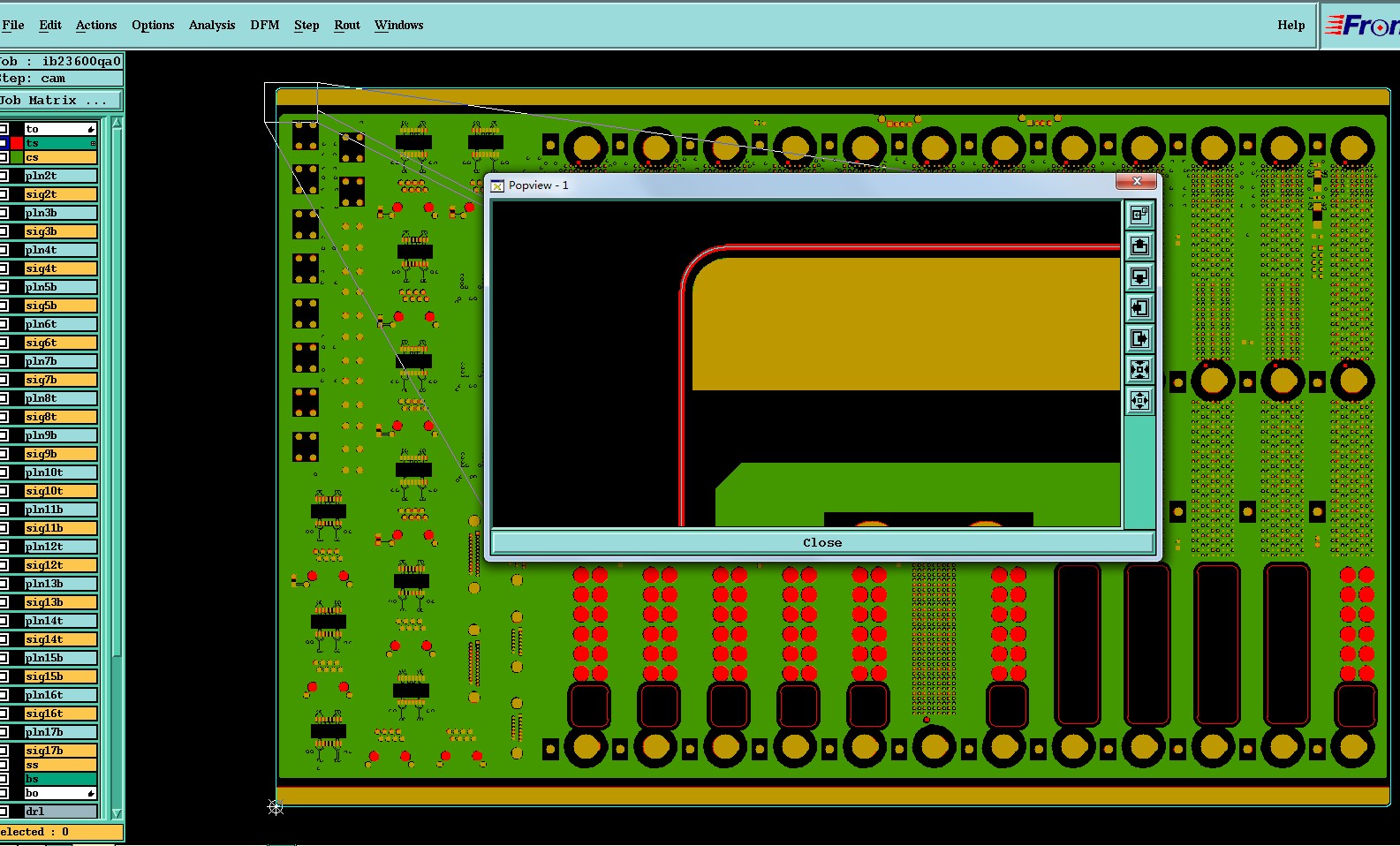The width and height of the screenshot is (1400, 846).
Task: Click the layer list scrollbar down arrow
Action: [x=117, y=813]
